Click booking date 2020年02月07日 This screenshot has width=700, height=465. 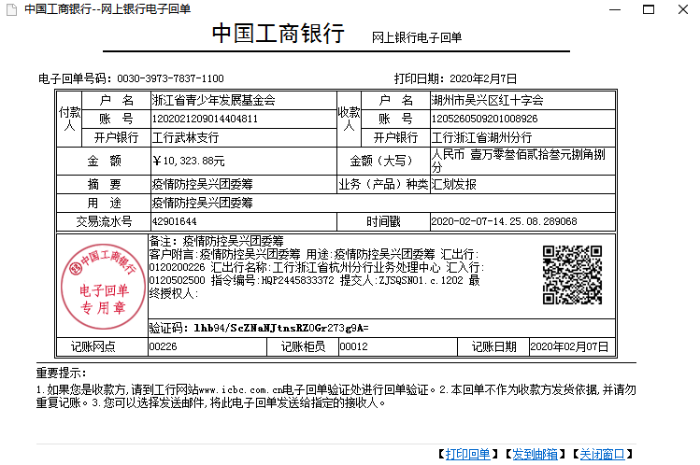569,347
